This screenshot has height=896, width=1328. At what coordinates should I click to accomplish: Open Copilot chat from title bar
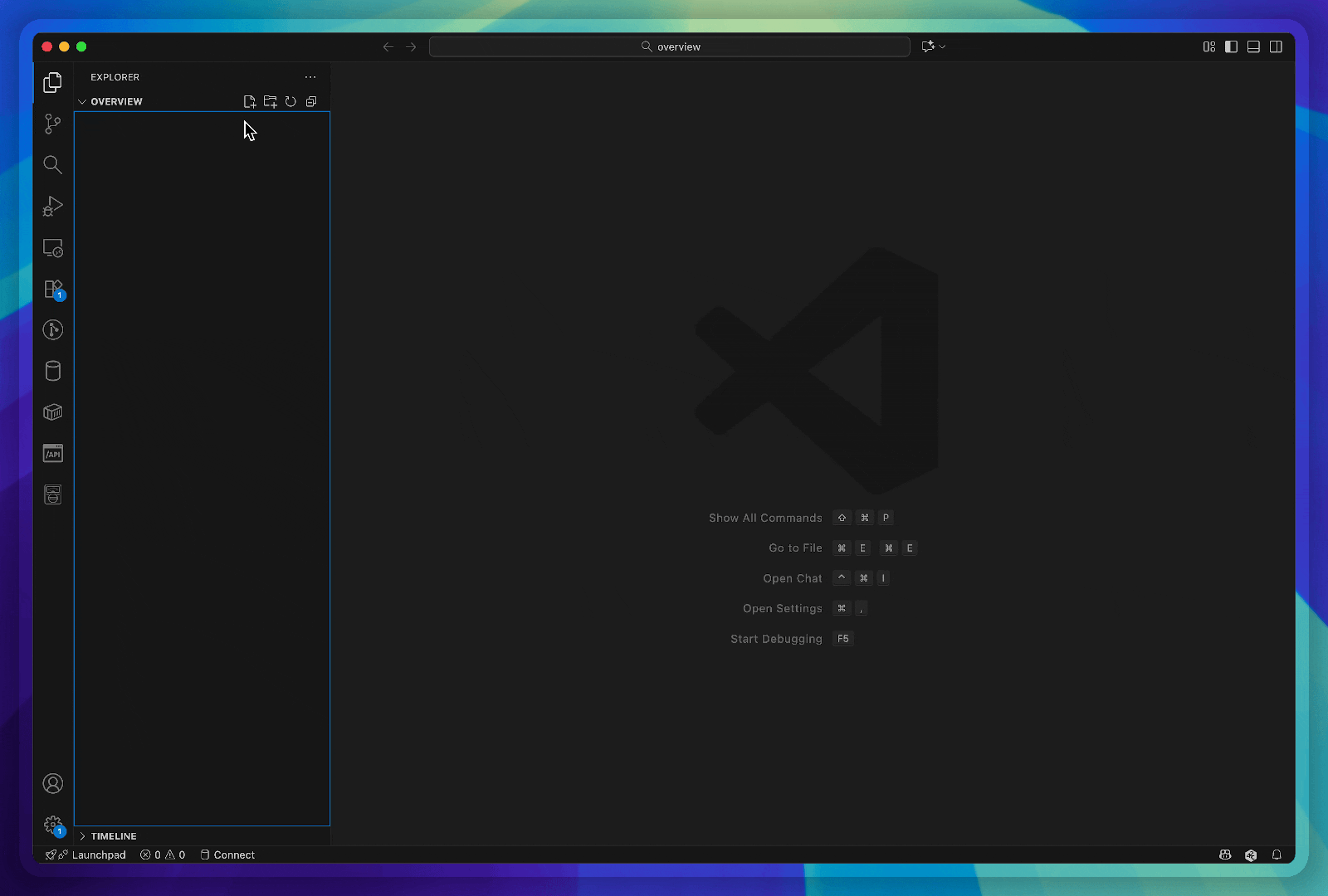click(928, 46)
